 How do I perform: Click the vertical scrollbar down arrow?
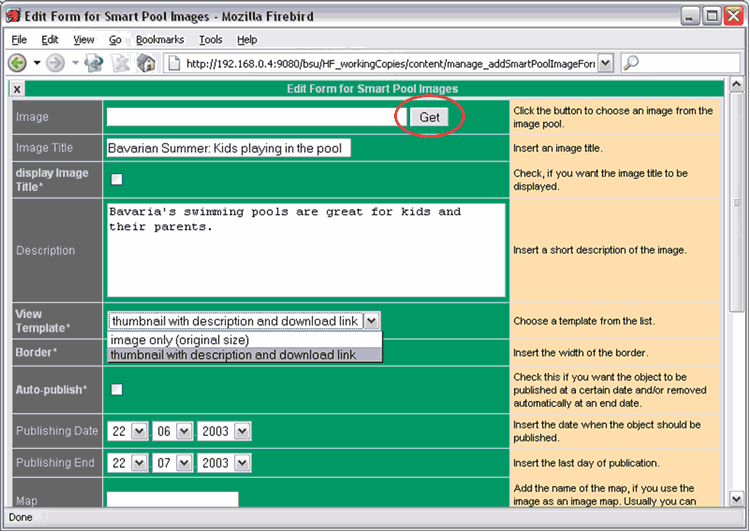click(x=738, y=498)
